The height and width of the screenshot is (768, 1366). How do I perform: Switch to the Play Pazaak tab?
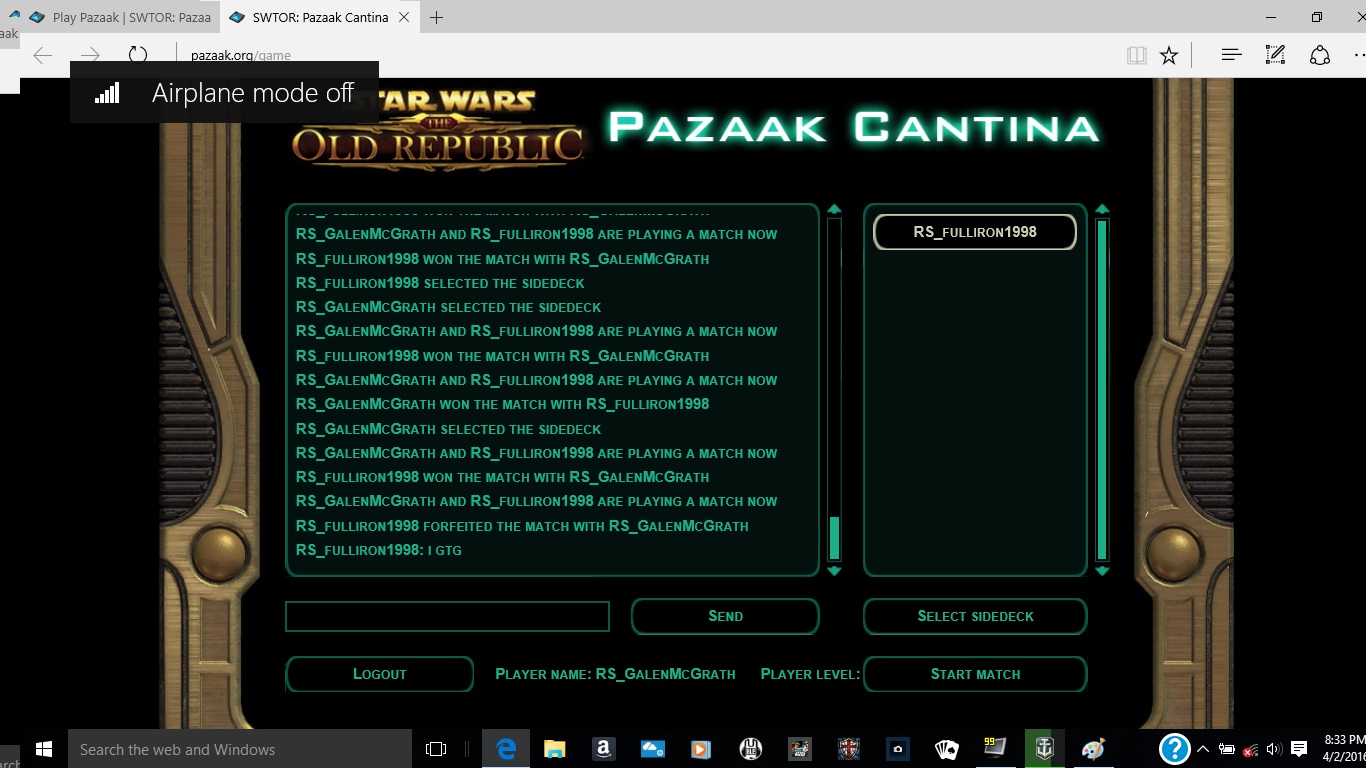tap(120, 17)
